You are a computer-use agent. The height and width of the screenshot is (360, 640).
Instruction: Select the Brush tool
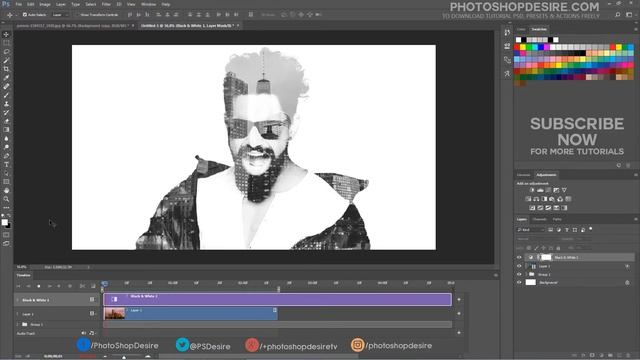pyautogui.click(x=6, y=95)
